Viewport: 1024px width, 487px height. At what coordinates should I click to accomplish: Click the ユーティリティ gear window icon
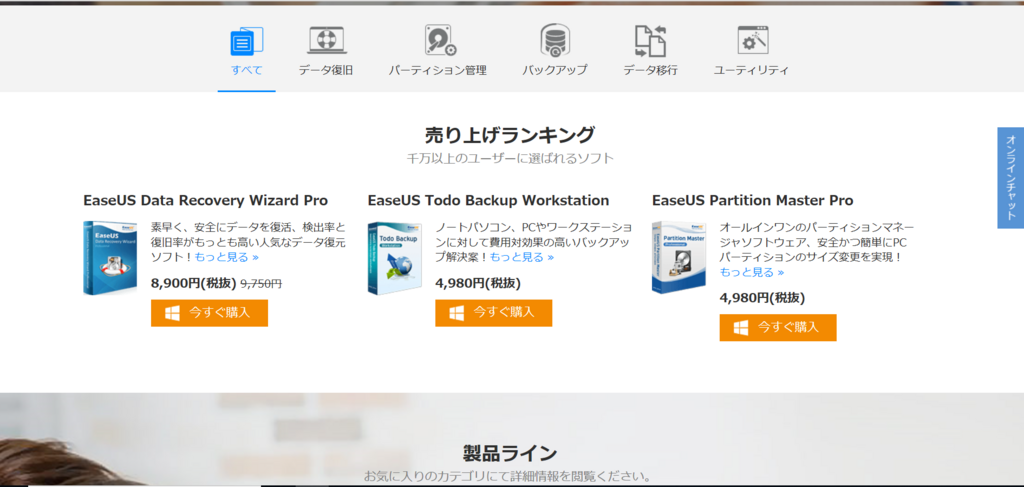click(752, 40)
